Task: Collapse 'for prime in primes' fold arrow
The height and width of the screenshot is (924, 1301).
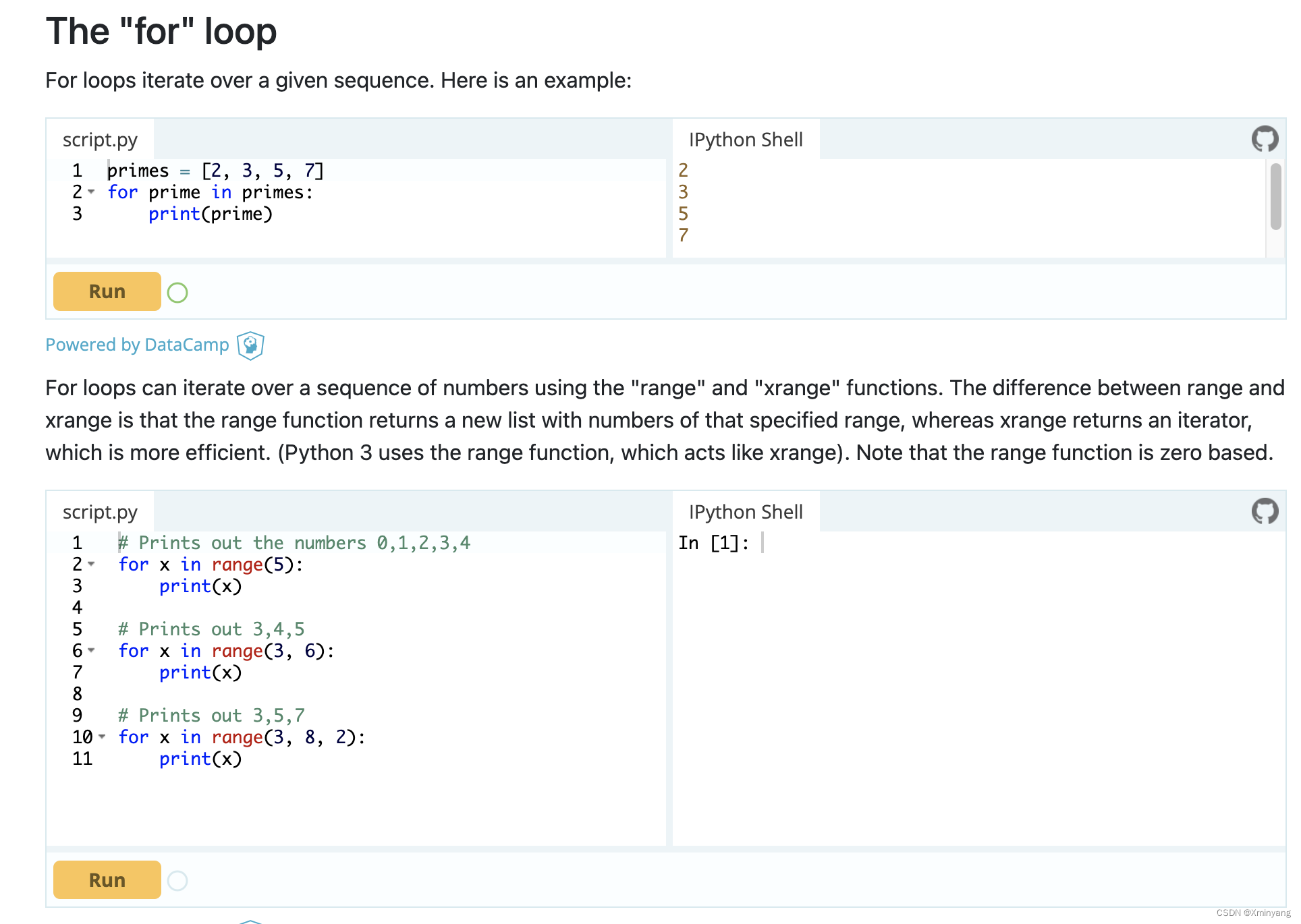Action: pyautogui.click(x=92, y=192)
